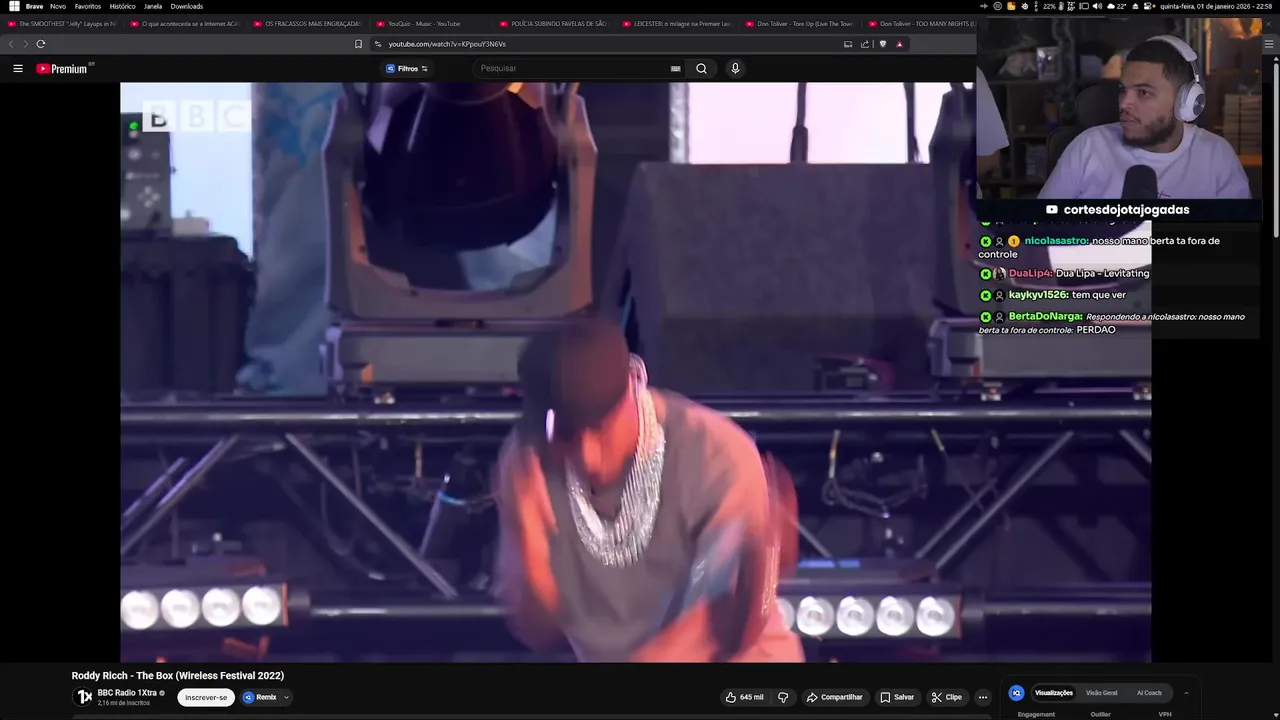Open the Histórico menu
Screen dimensions: 1280x720
click(x=123, y=6)
